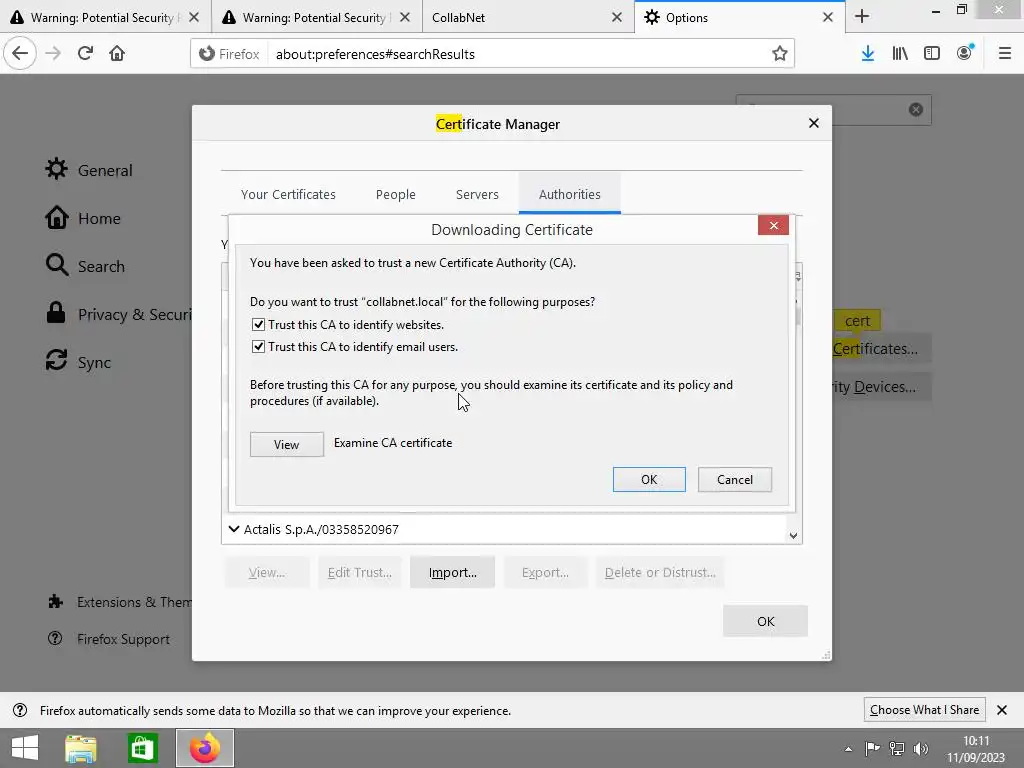Image resolution: width=1024 pixels, height=768 pixels.
Task: Switch to Servers tab
Action: (x=477, y=194)
